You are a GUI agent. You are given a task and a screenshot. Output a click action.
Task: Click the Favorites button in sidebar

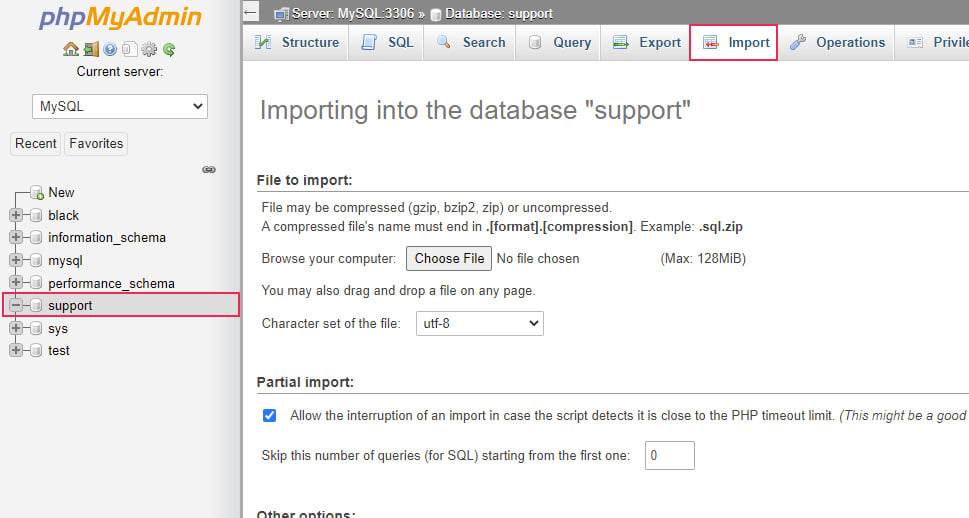96,143
